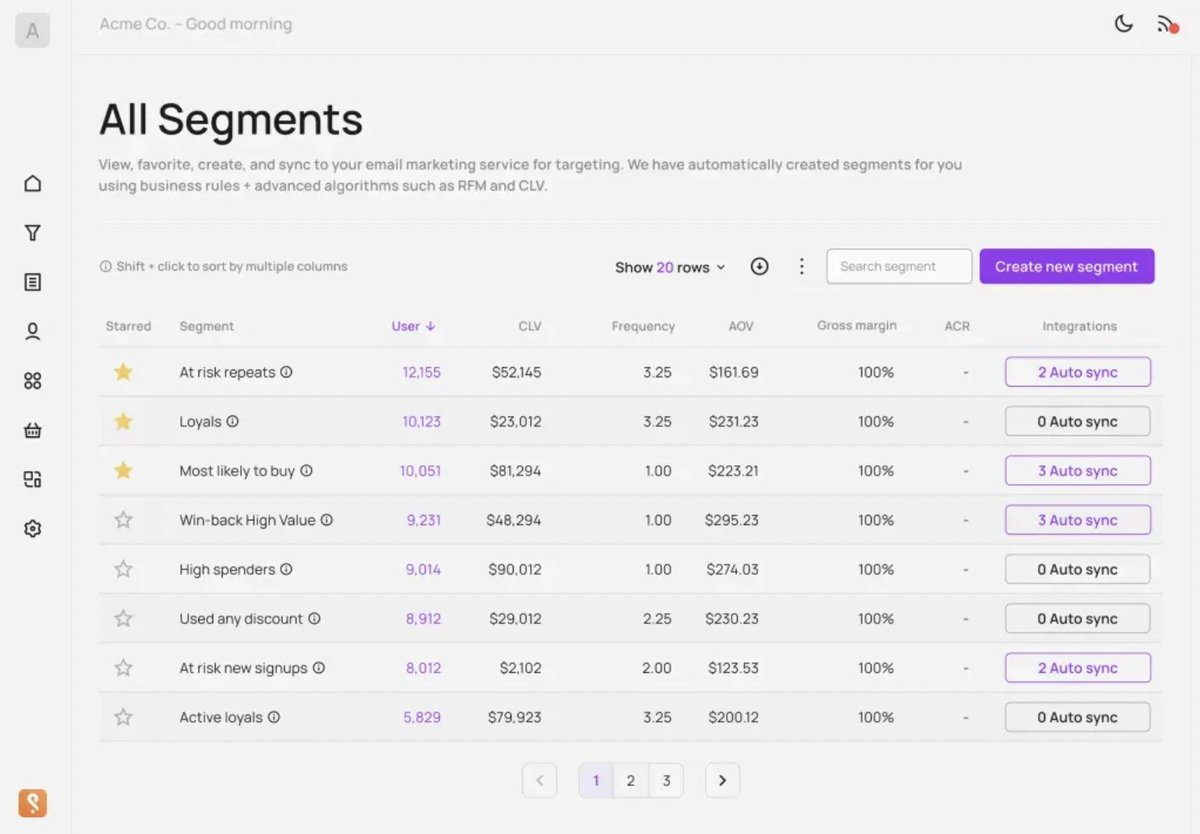Open the Home icon in sidebar
1200x834 pixels.
32,183
